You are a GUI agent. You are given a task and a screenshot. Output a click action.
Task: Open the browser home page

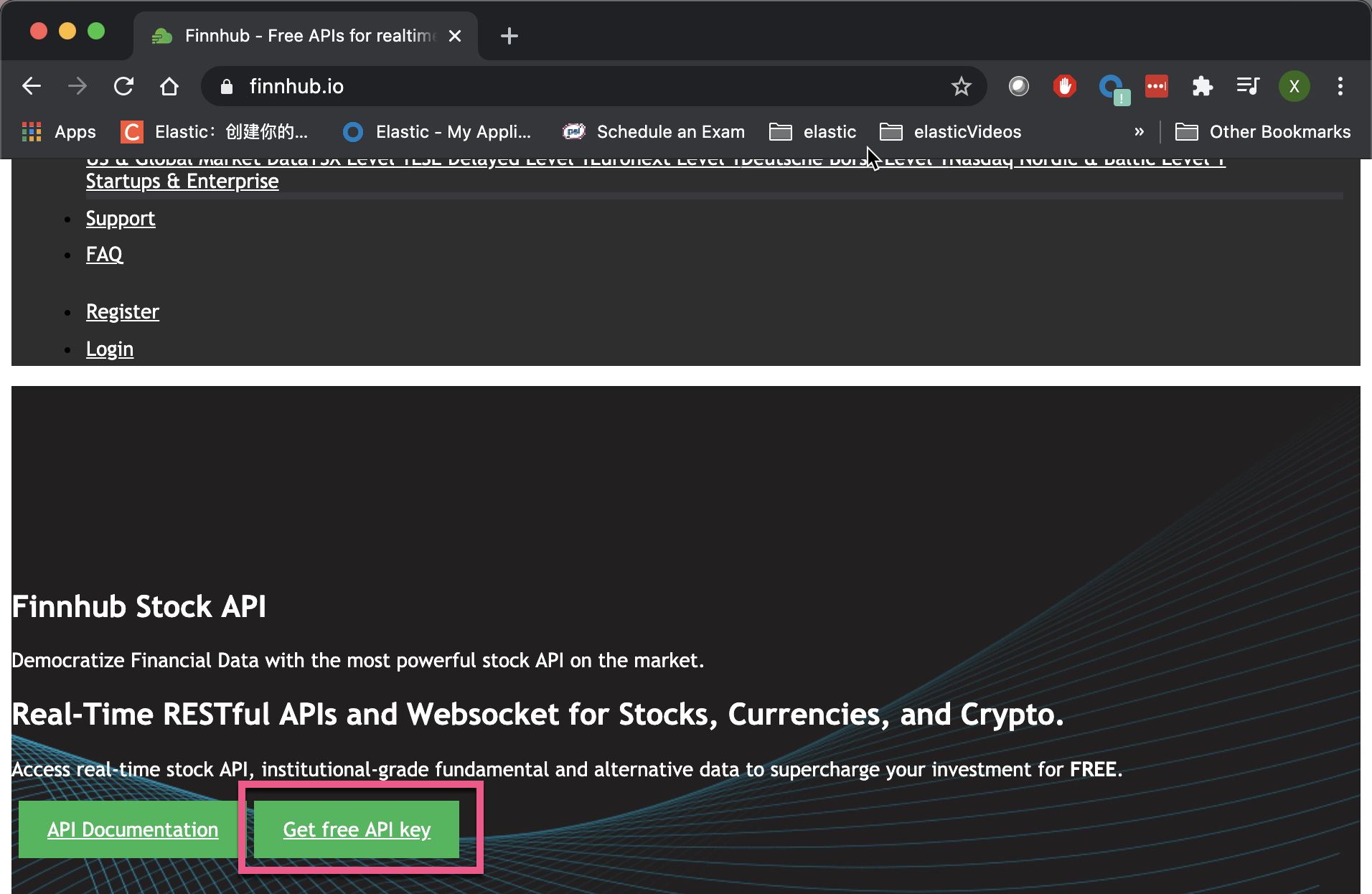click(x=169, y=86)
